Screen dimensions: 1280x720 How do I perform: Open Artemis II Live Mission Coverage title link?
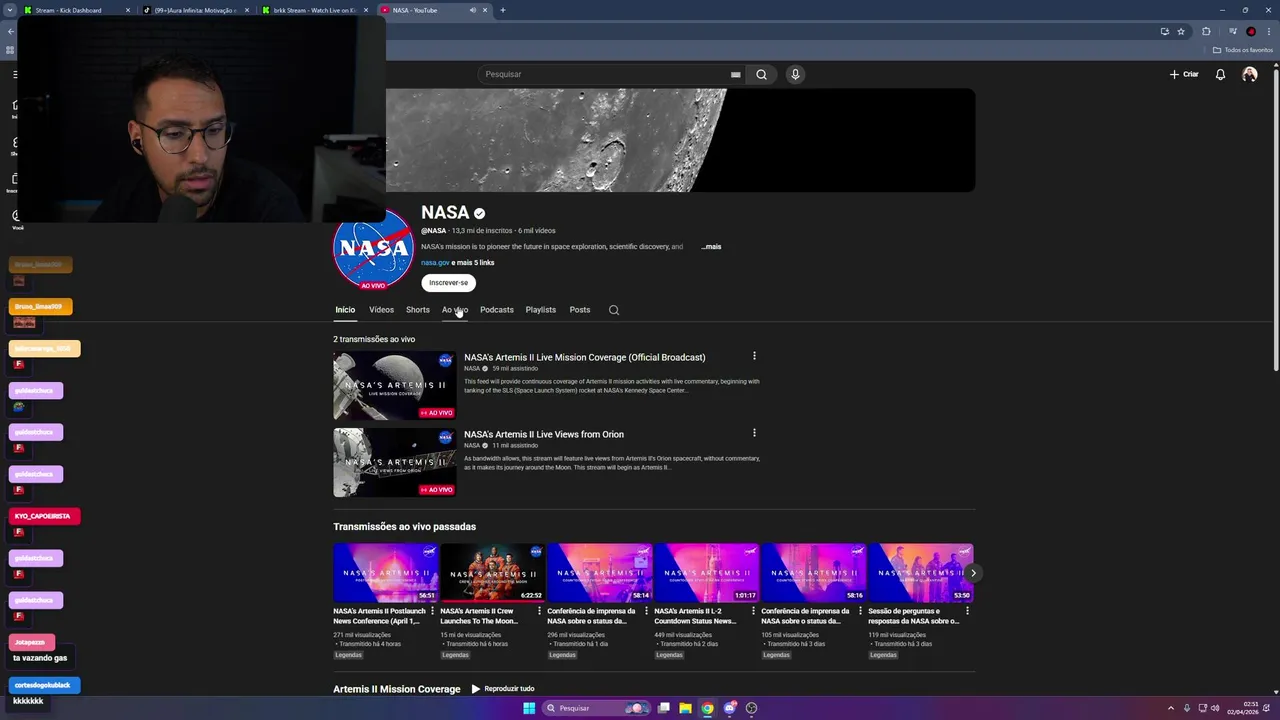click(584, 357)
